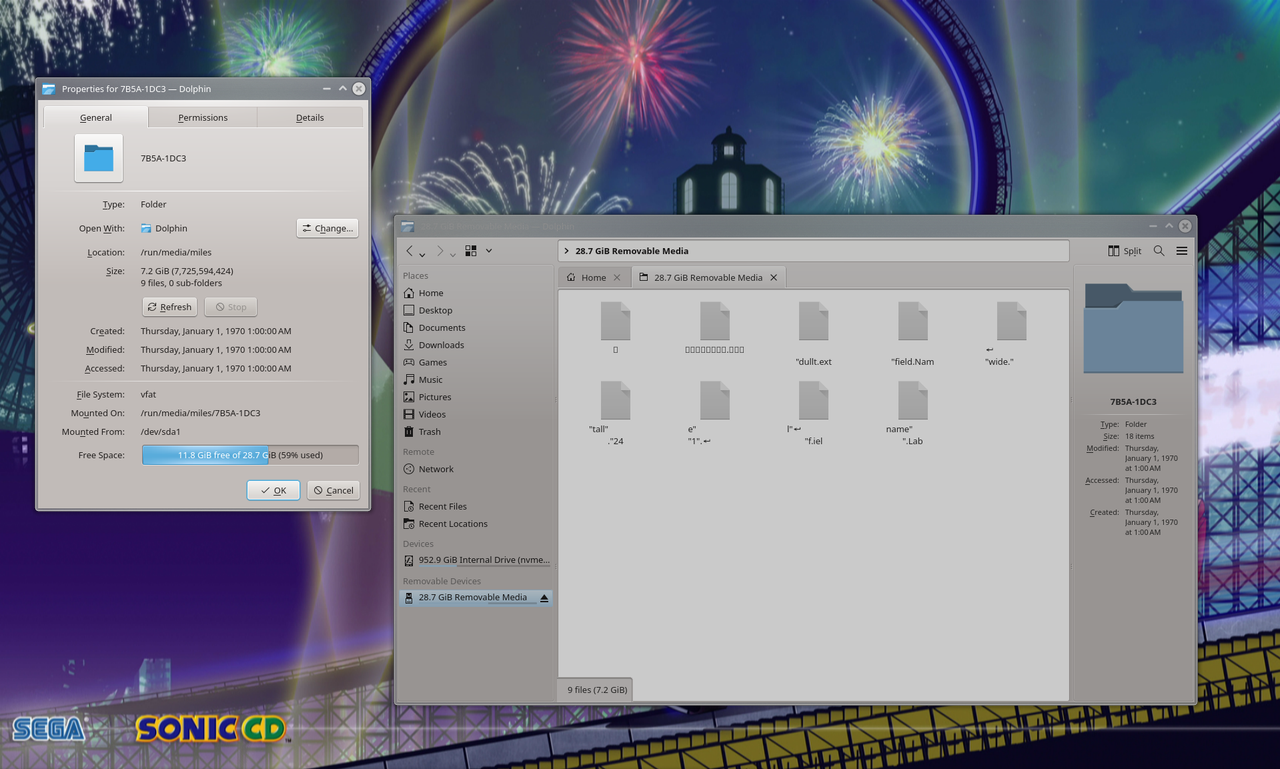
Task: Minimize the Properties dialog
Action: point(327,88)
